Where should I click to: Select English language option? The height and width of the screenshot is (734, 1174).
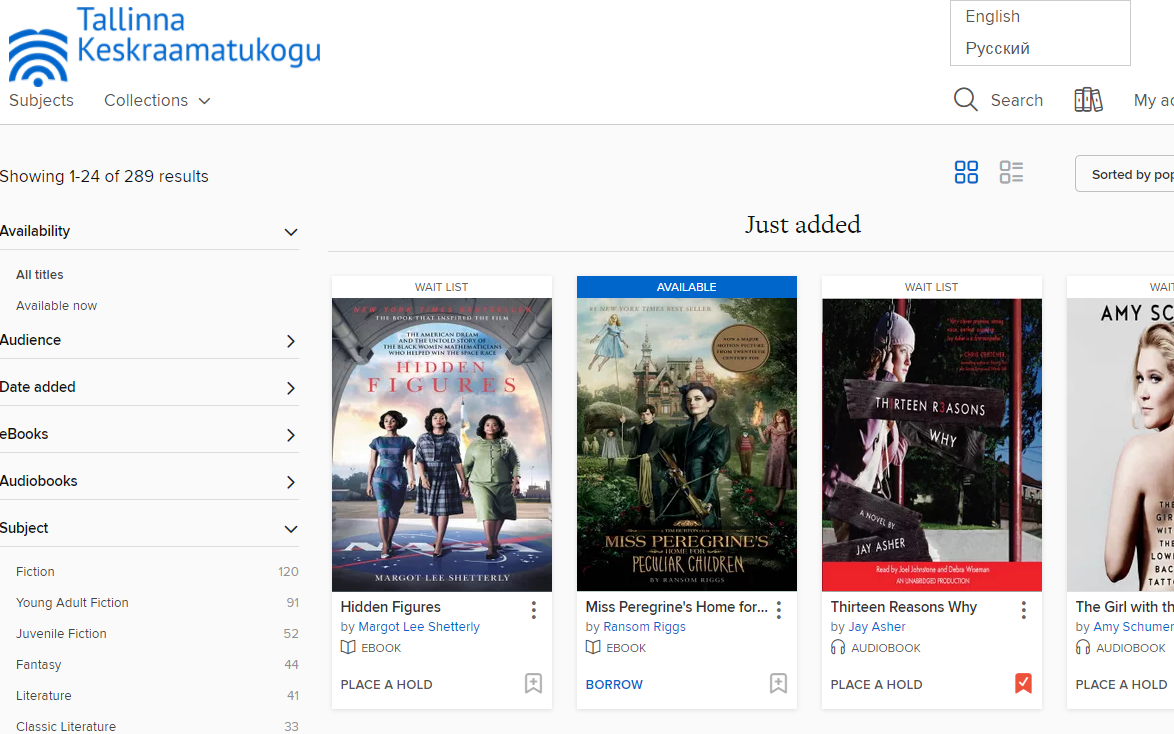click(992, 16)
